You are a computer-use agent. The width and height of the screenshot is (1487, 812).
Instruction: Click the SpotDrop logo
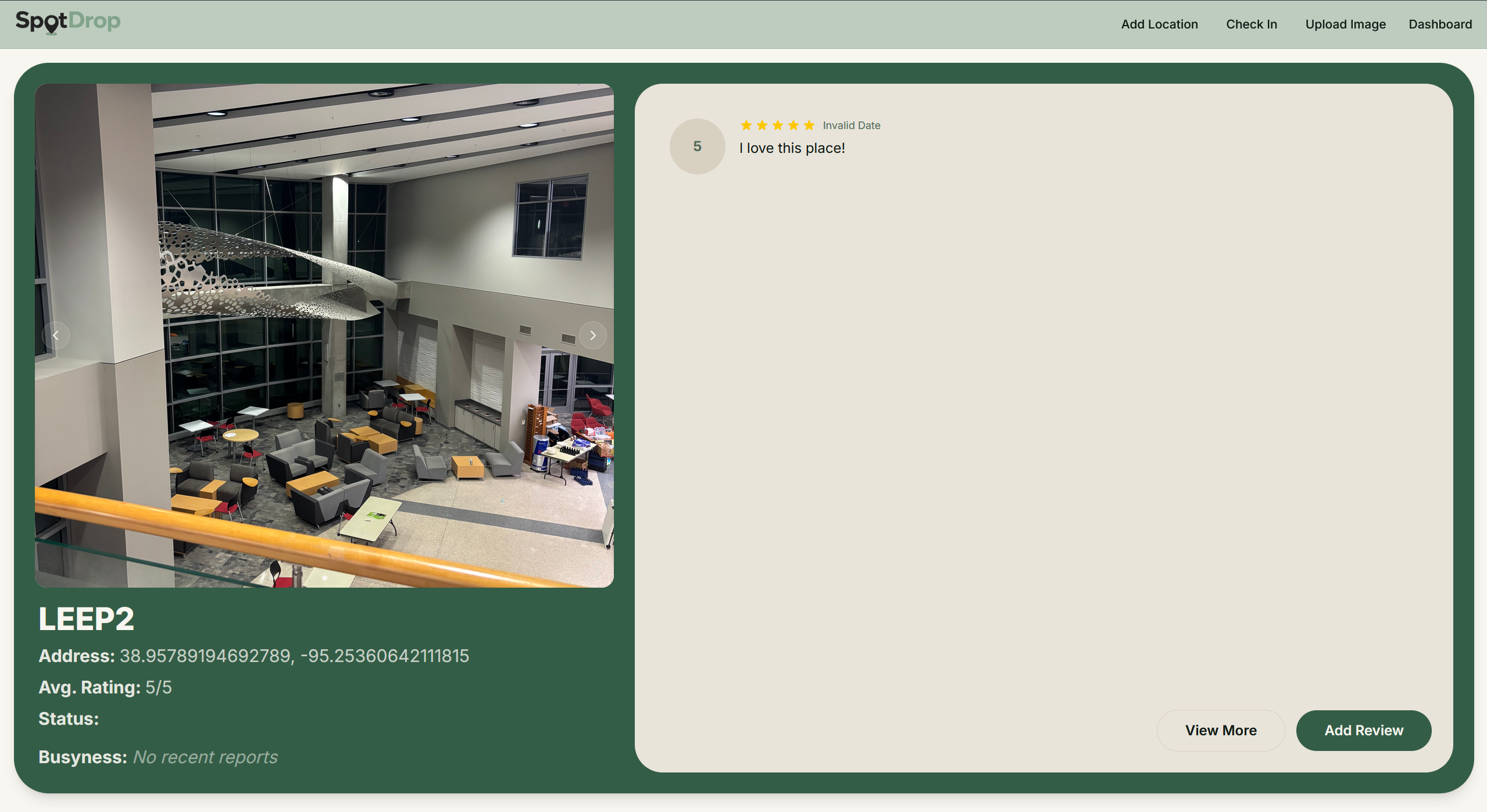click(68, 22)
